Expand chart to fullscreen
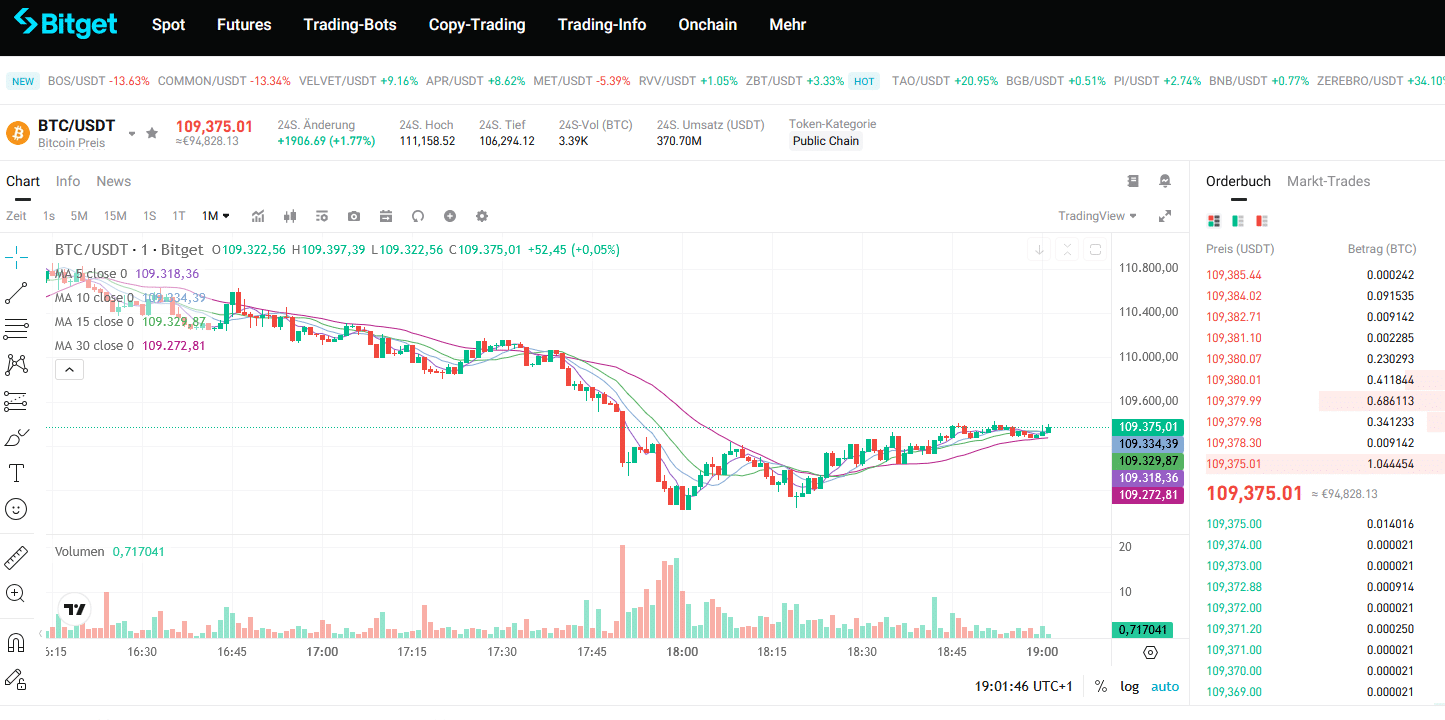This screenshot has width=1445, height=720. tap(1165, 216)
